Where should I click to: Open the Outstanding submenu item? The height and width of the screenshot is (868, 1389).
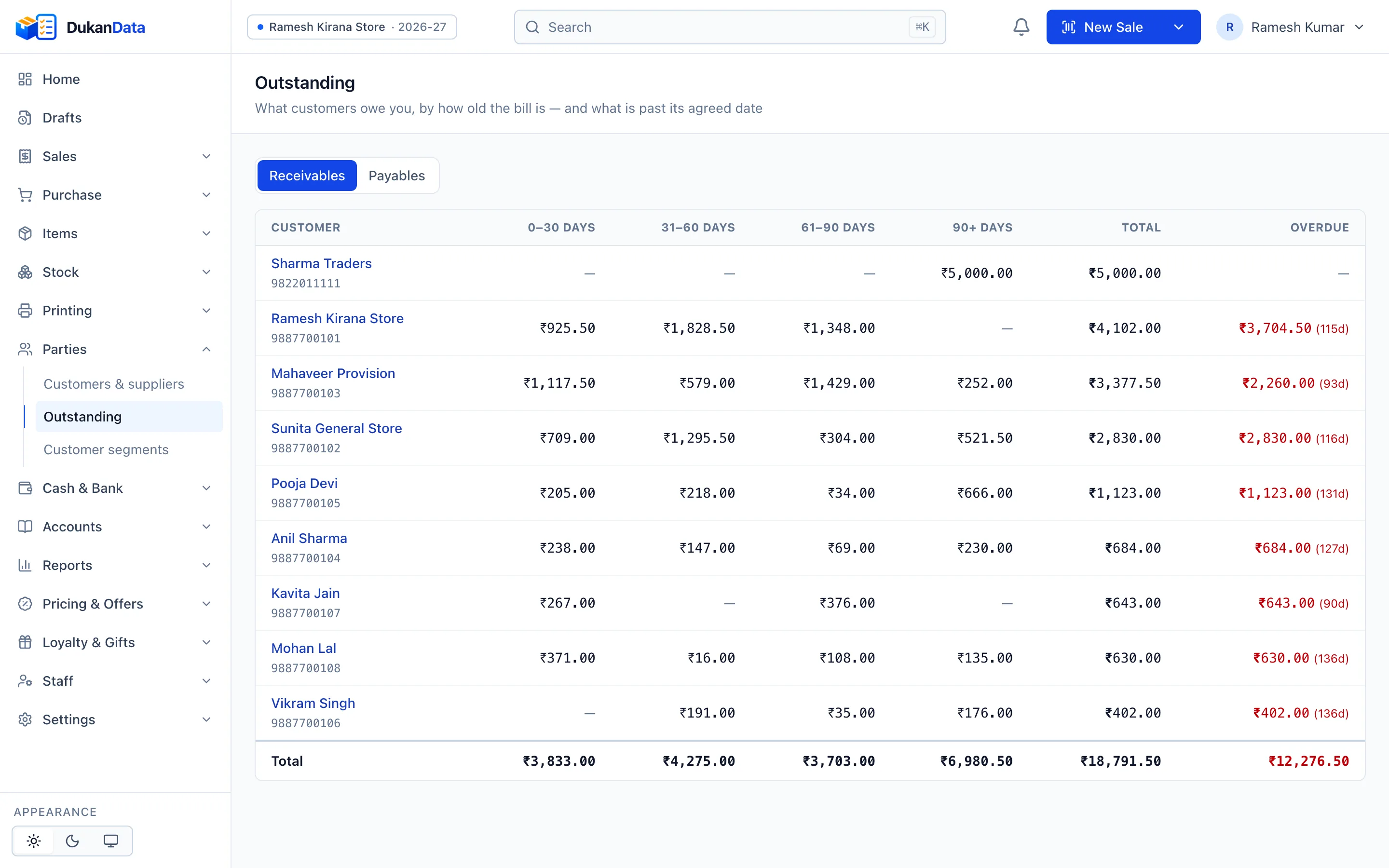pos(129,417)
